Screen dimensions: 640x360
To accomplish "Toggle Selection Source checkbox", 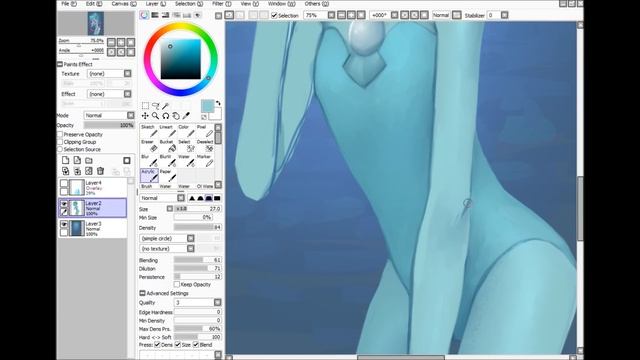I will [x=60, y=149].
